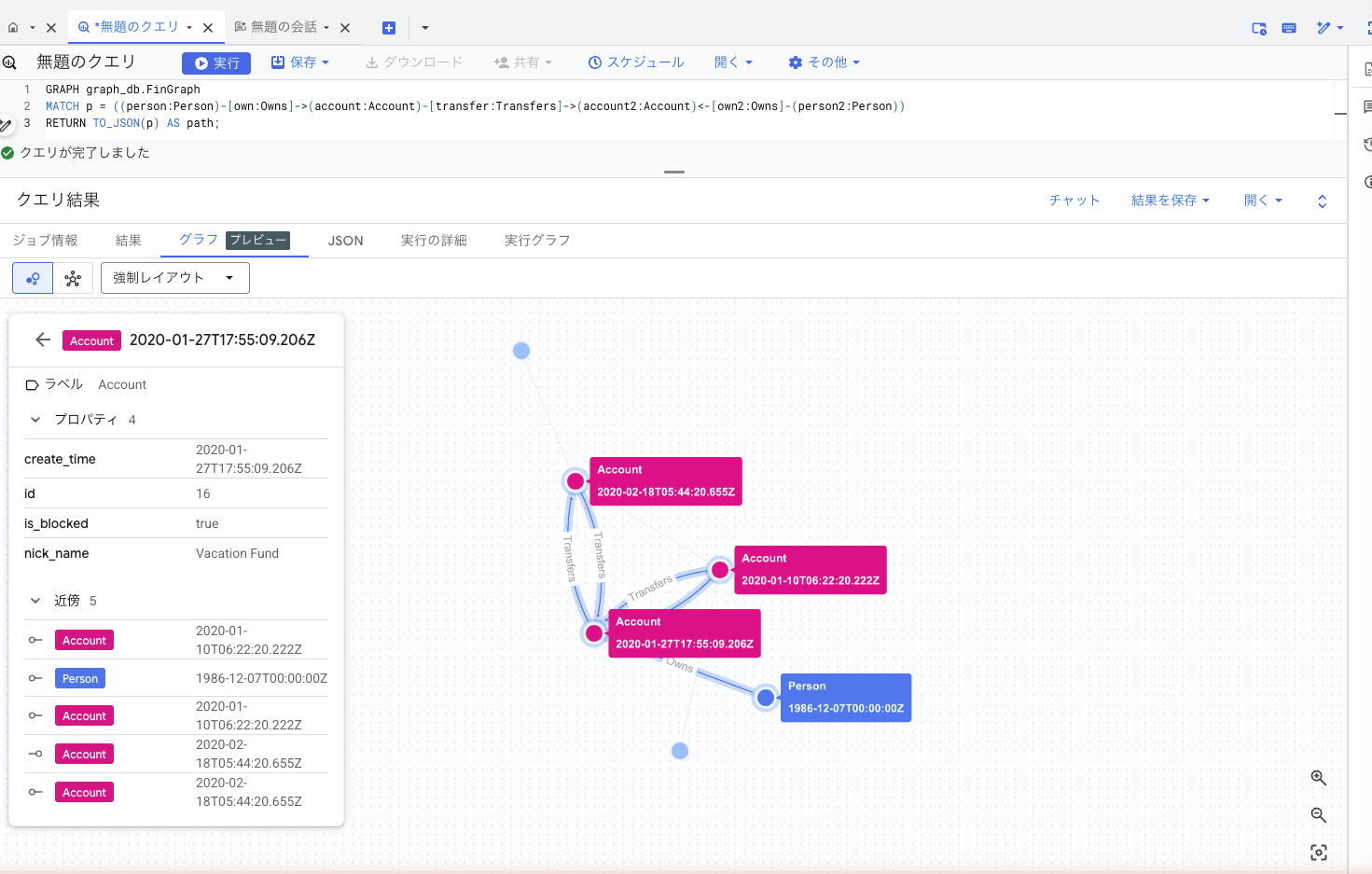Viewport: 1372px width, 874px height.
Task: Click the screen settings icon top right
Action: (x=1259, y=28)
